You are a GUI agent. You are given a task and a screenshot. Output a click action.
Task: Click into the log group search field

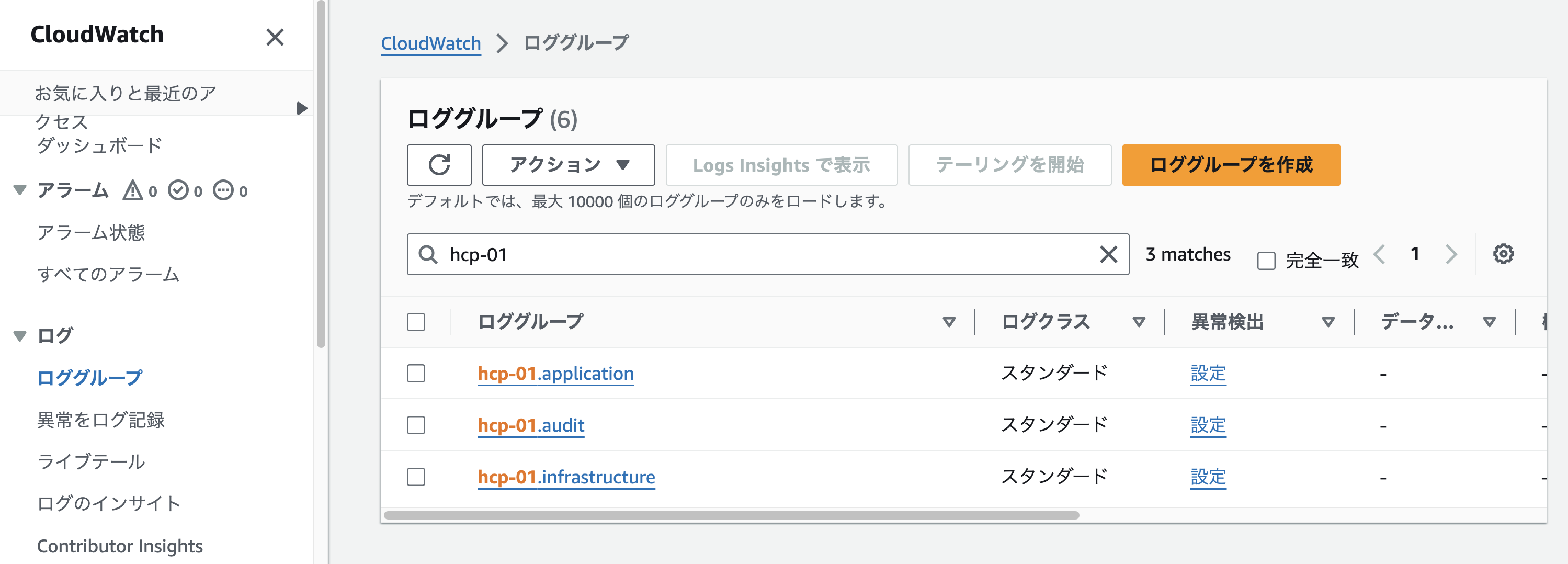click(x=768, y=254)
